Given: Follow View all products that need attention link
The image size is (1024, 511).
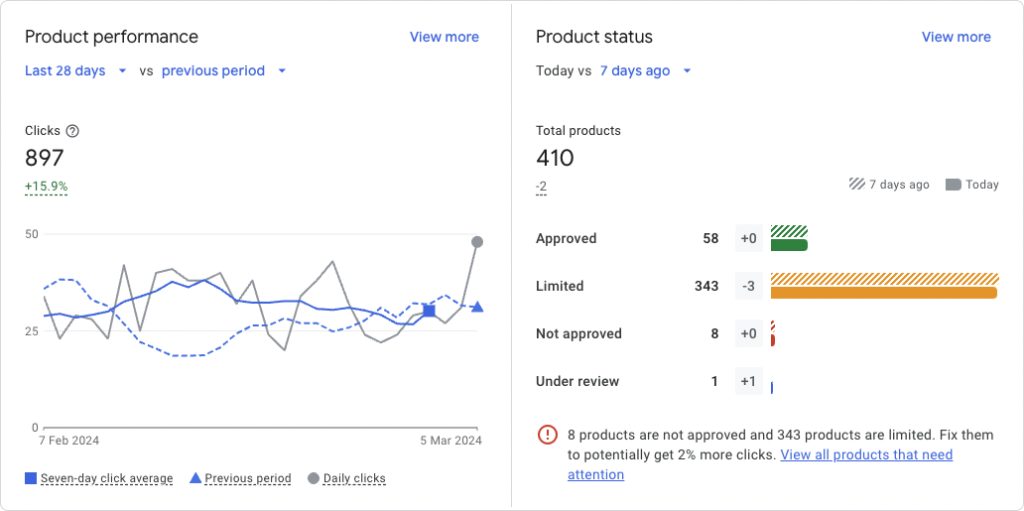Looking at the screenshot, I should (866, 455).
